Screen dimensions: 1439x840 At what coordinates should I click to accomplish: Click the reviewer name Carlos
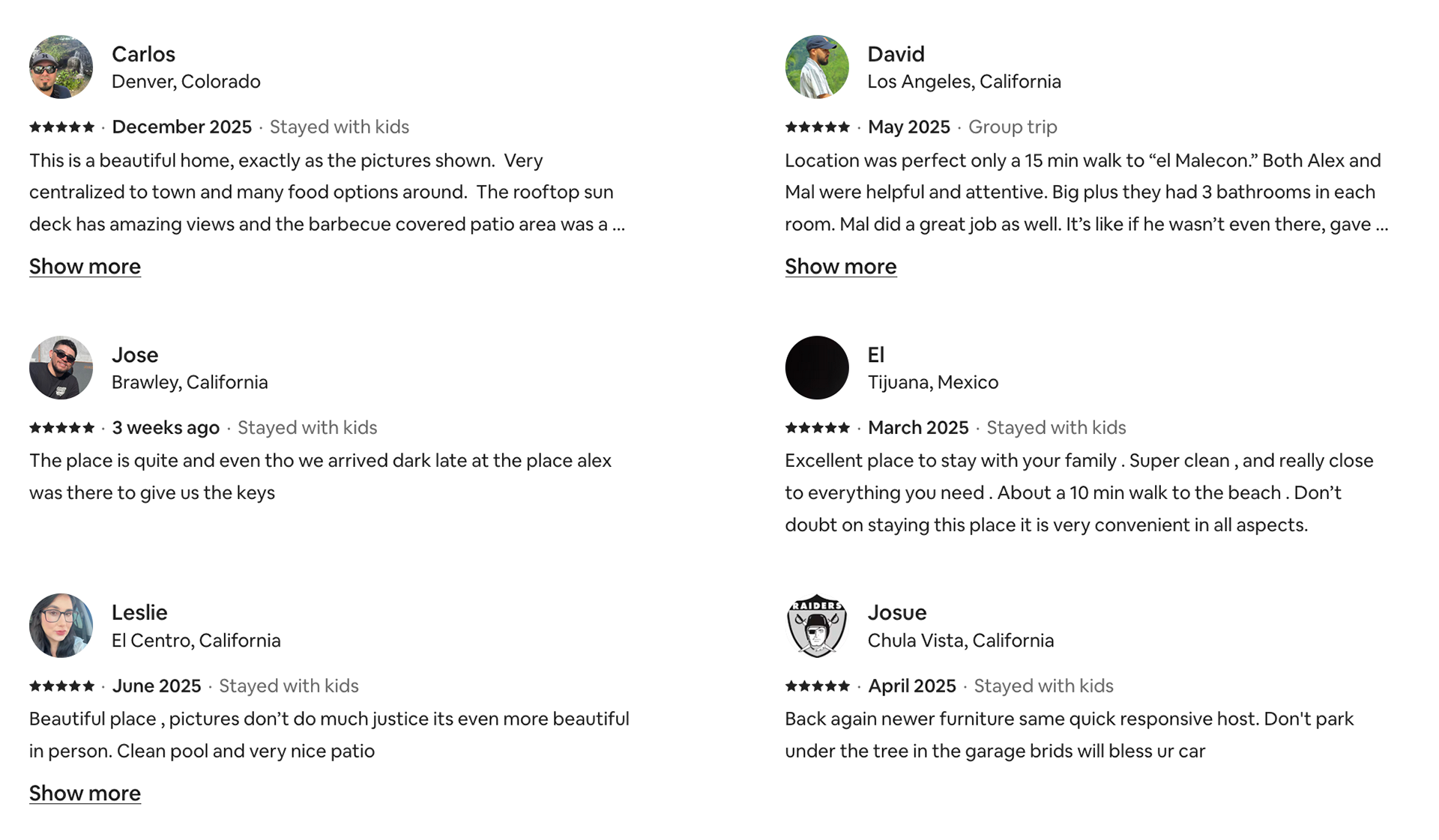pyautogui.click(x=143, y=54)
